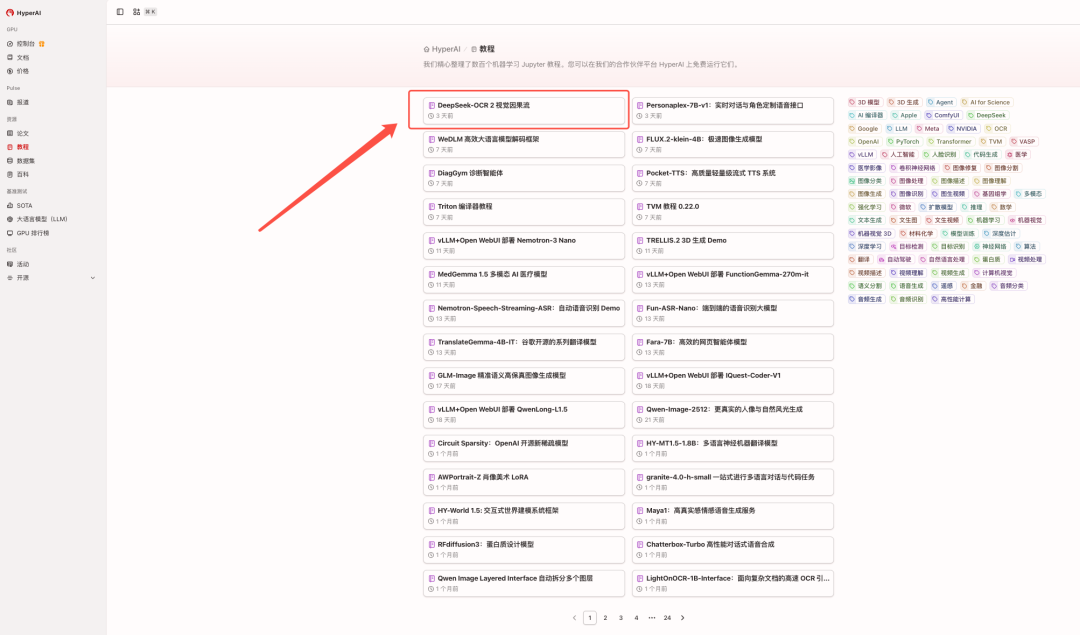Click the notebook icon on the DeepSeek-OCR 2 card
Image resolution: width=1080 pixels, height=635 pixels.
click(x=431, y=105)
